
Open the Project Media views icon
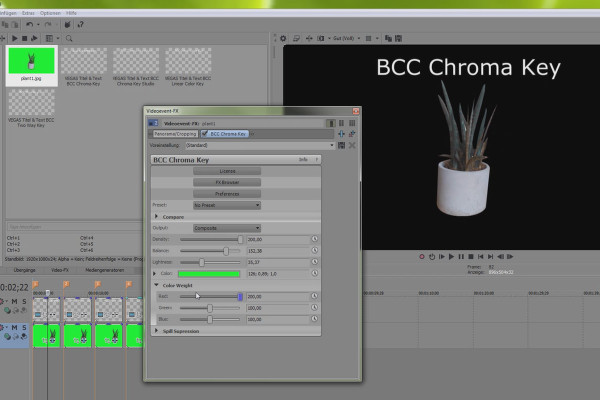(49, 38)
